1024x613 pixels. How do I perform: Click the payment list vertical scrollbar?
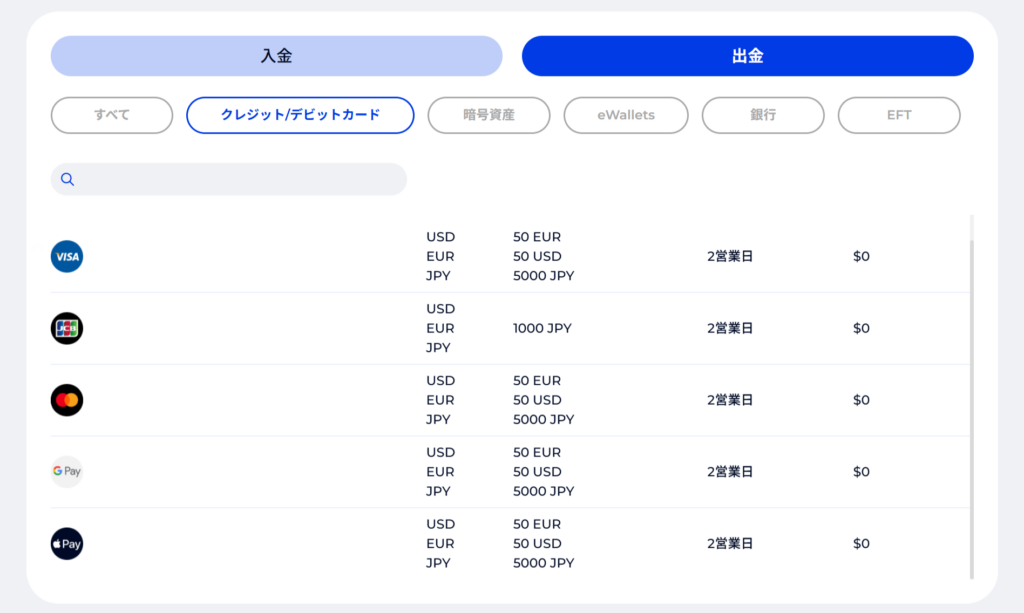point(972,400)
